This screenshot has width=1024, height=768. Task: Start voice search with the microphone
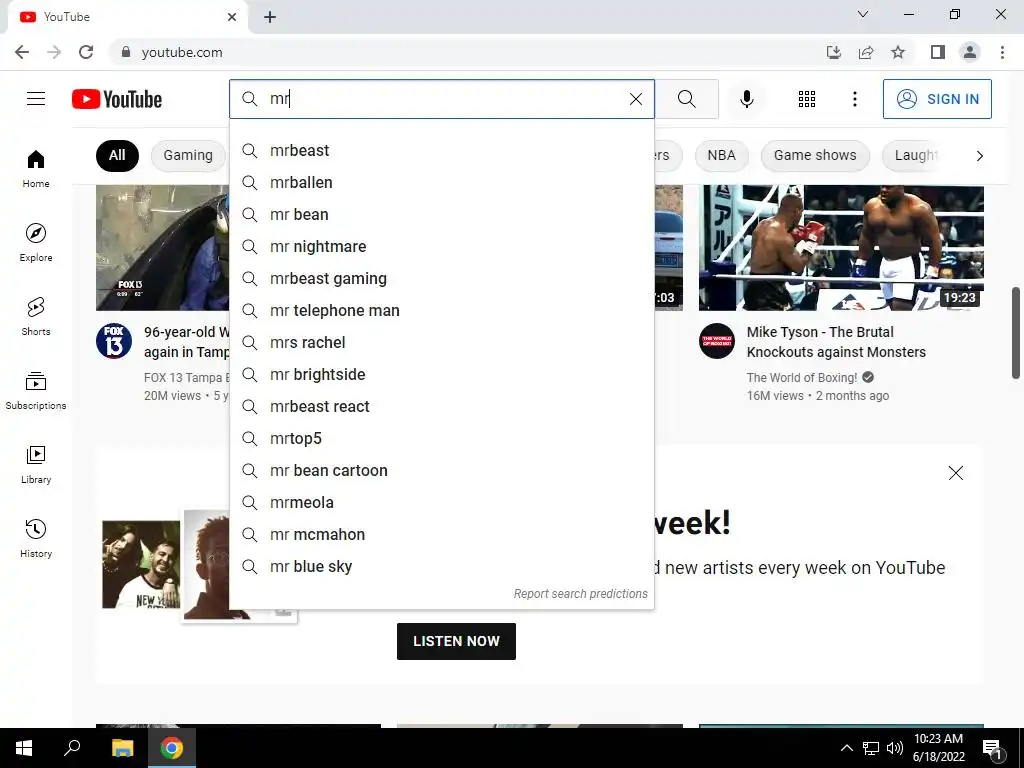[746, 99]
